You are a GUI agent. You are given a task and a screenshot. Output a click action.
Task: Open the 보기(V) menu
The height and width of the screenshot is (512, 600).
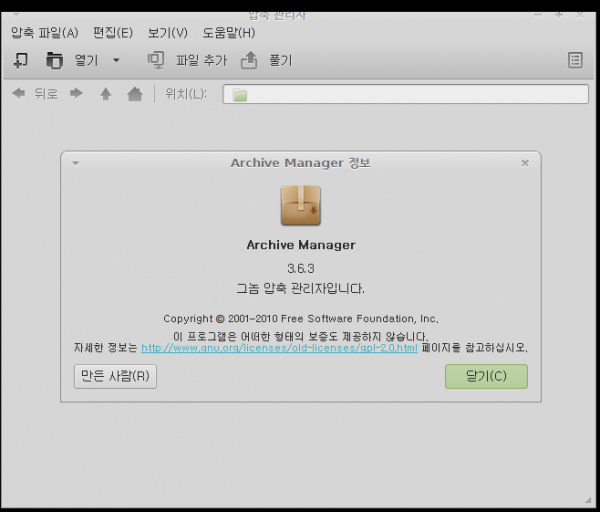(x=168, y=33)
